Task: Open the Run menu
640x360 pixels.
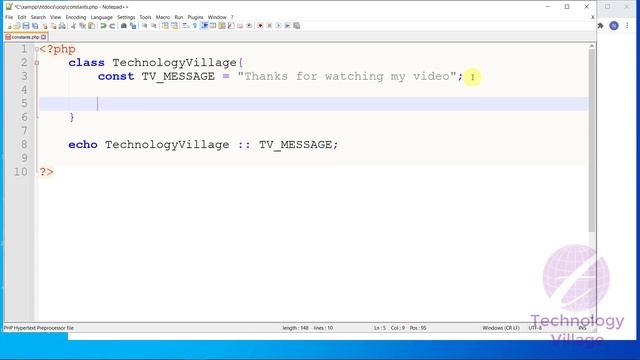Action: click(x=179, y=17)
